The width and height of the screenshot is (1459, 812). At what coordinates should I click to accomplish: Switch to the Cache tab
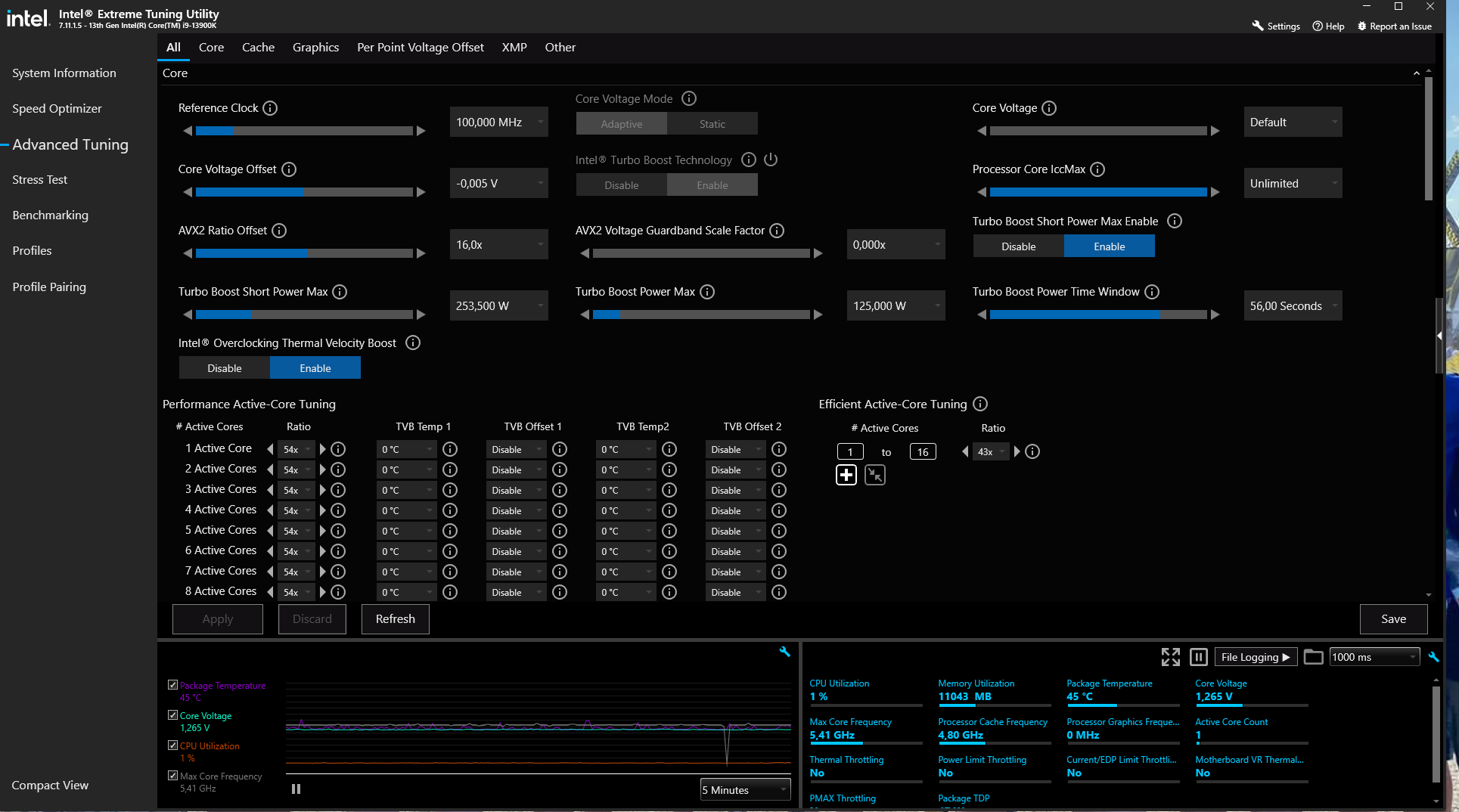[258, 47]
